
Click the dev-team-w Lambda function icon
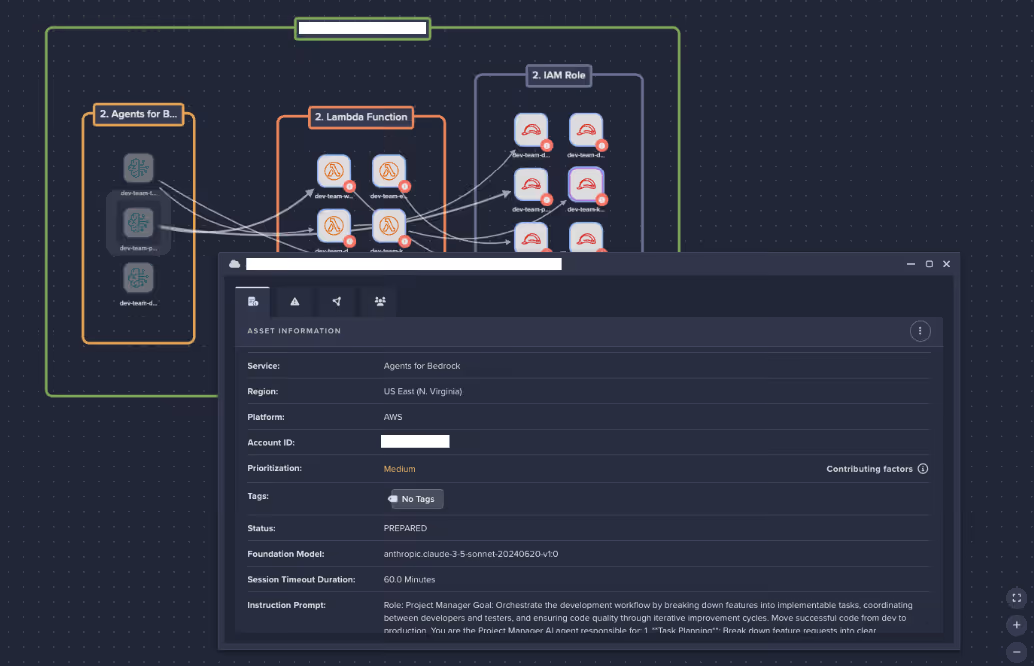[335, 171]
